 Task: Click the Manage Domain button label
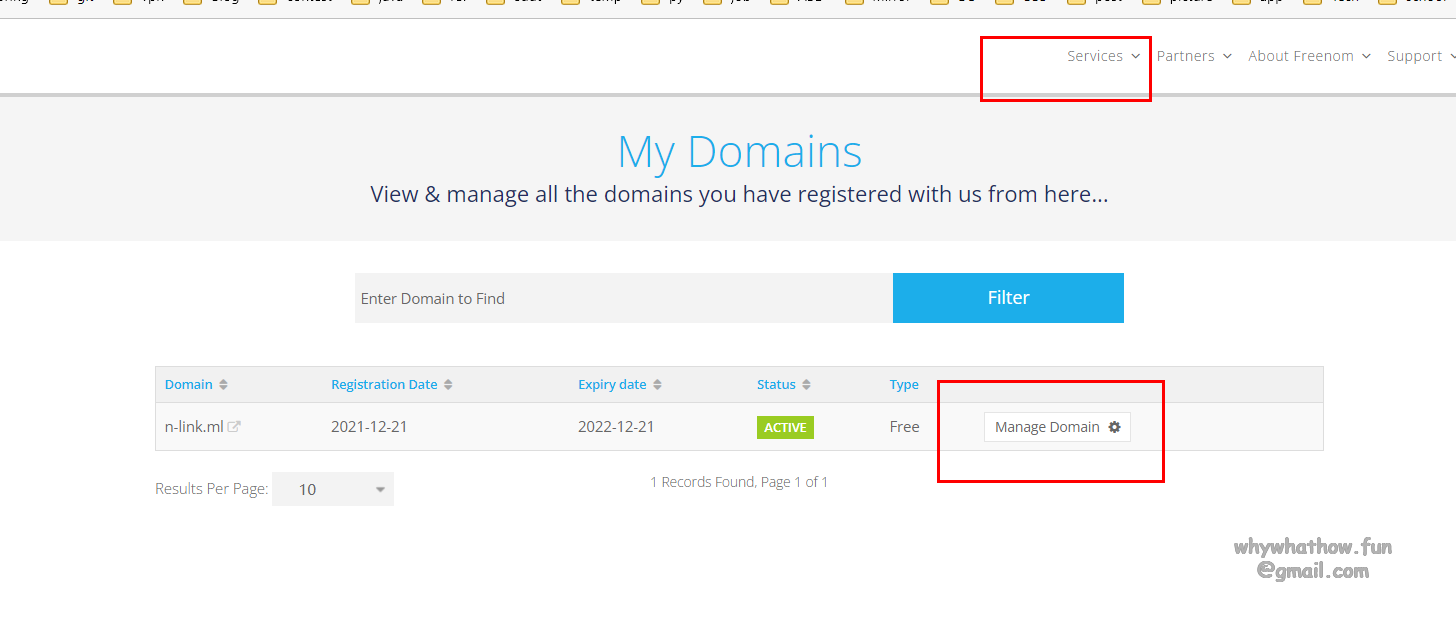tap(1046, 427)
